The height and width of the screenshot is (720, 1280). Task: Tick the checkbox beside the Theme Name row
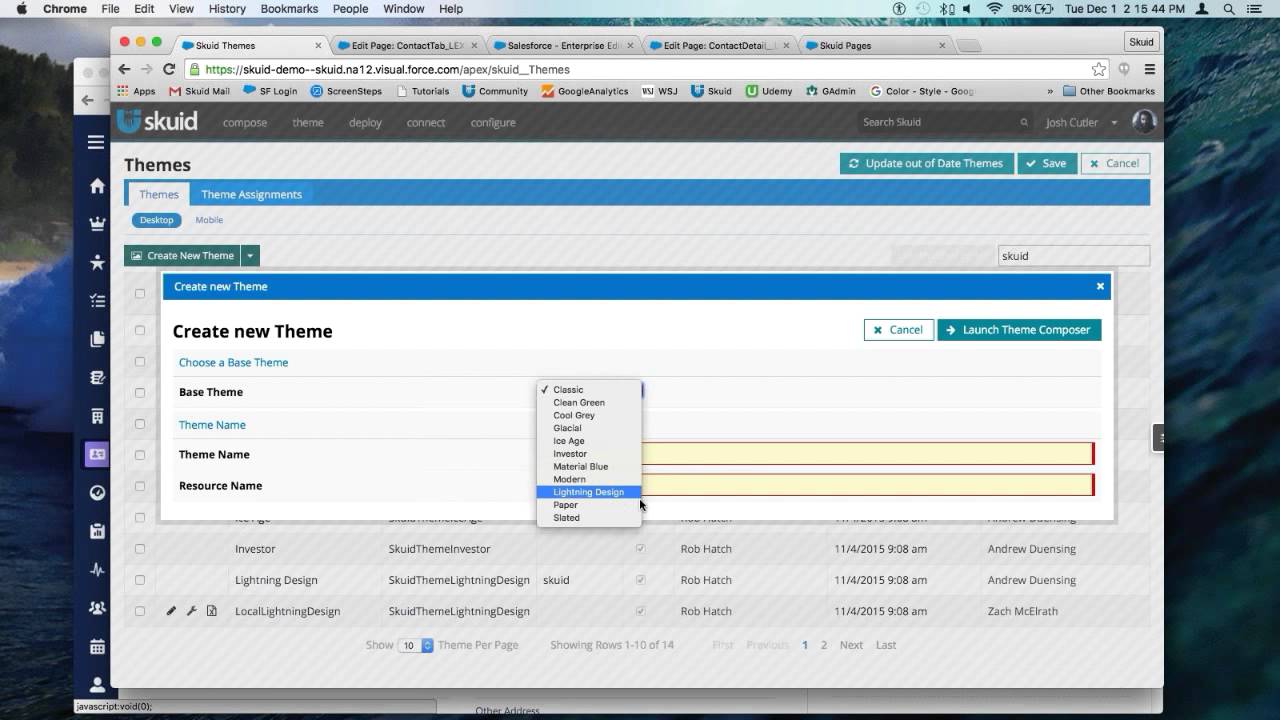[x=140, y=455]
